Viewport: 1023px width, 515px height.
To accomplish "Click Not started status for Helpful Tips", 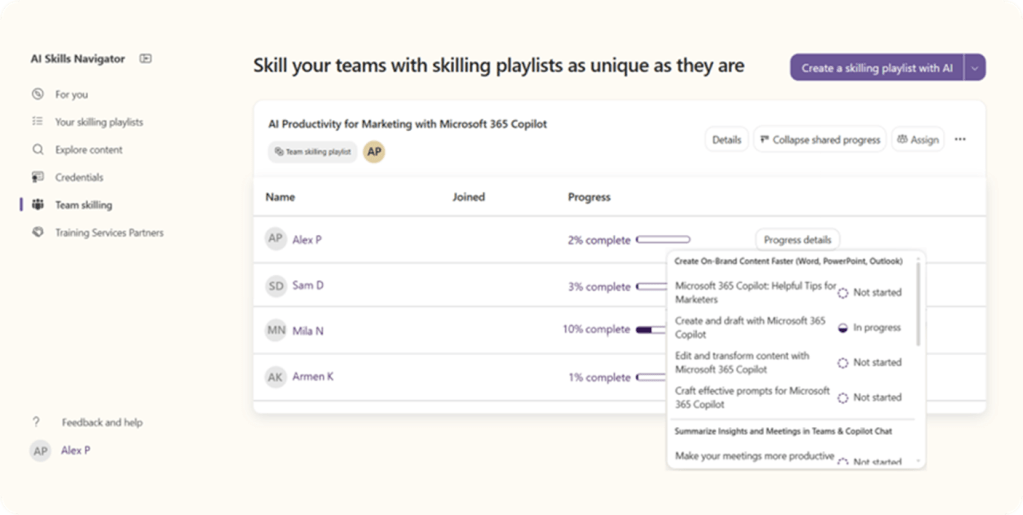I will (x=843, y=293).
